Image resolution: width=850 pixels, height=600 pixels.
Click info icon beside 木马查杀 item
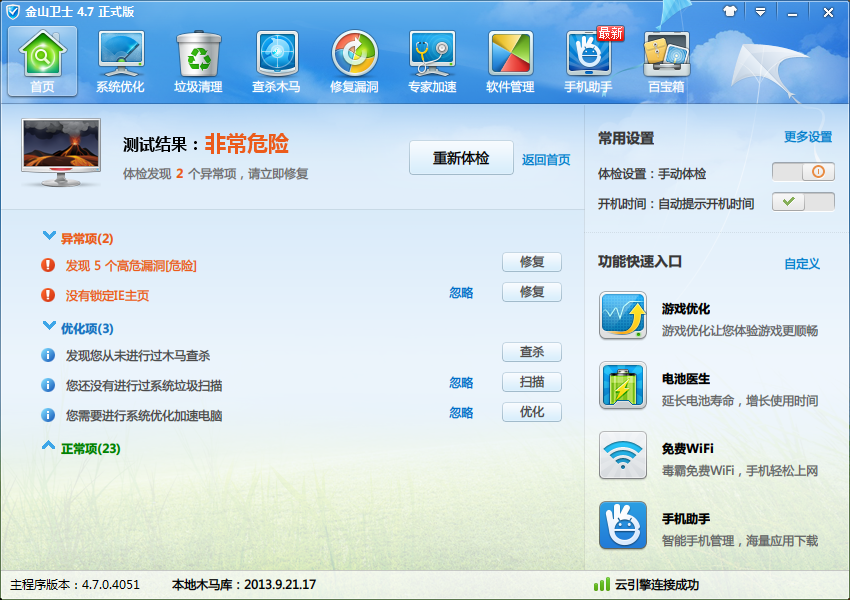tap(48, 355)
